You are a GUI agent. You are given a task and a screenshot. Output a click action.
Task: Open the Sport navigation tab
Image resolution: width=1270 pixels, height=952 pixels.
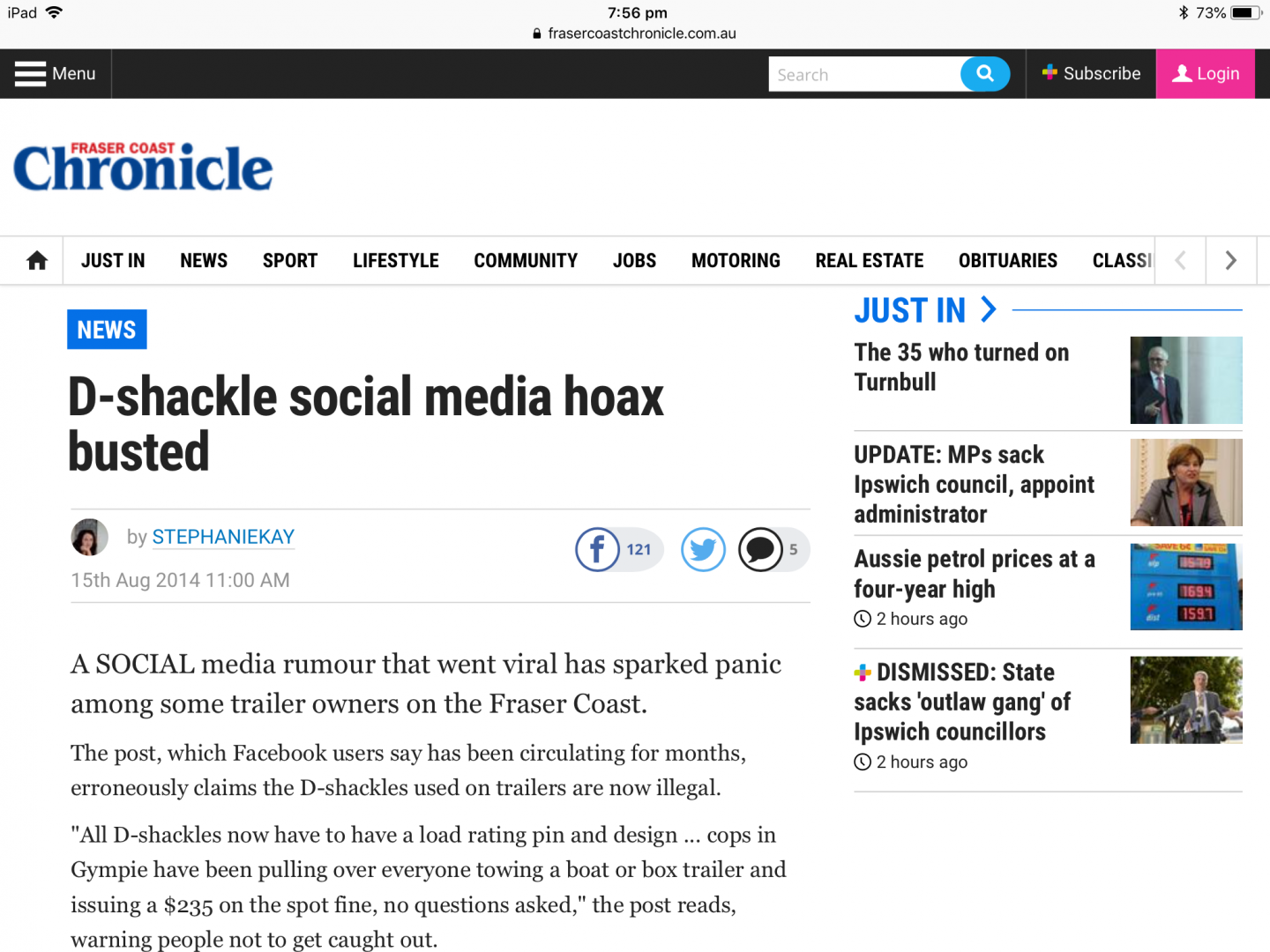click(x=289, y=261)
